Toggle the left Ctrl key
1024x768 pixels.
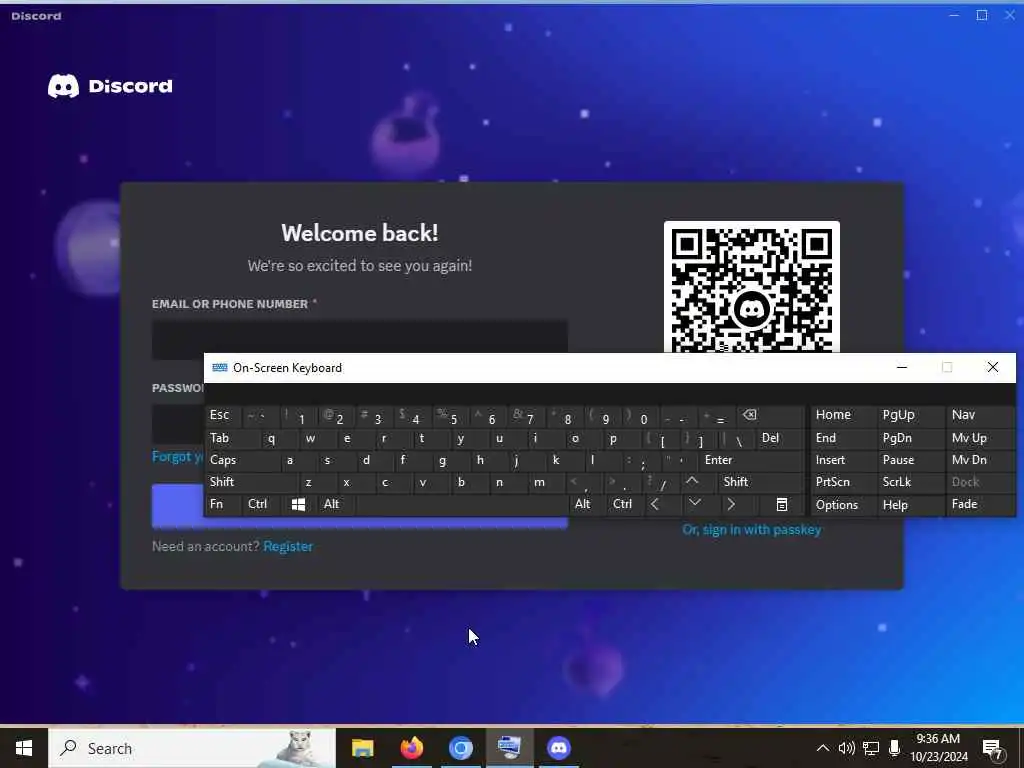(261, 504)
